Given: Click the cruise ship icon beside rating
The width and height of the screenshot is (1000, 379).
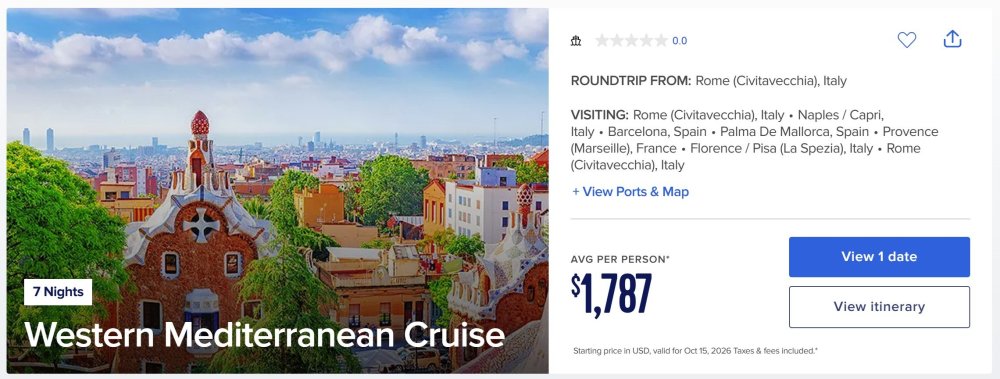Looking at the screenshot, I should click(x=576, y=41).
